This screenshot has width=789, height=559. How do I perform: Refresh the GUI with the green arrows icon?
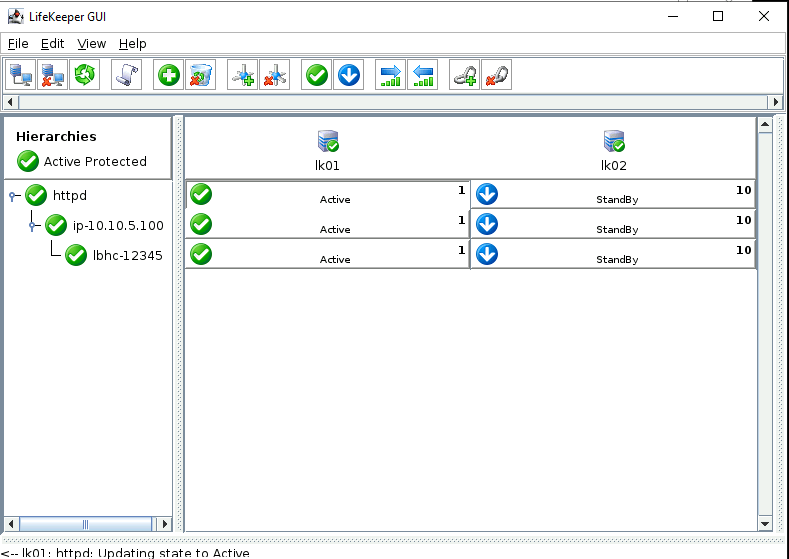click(85, 75)
